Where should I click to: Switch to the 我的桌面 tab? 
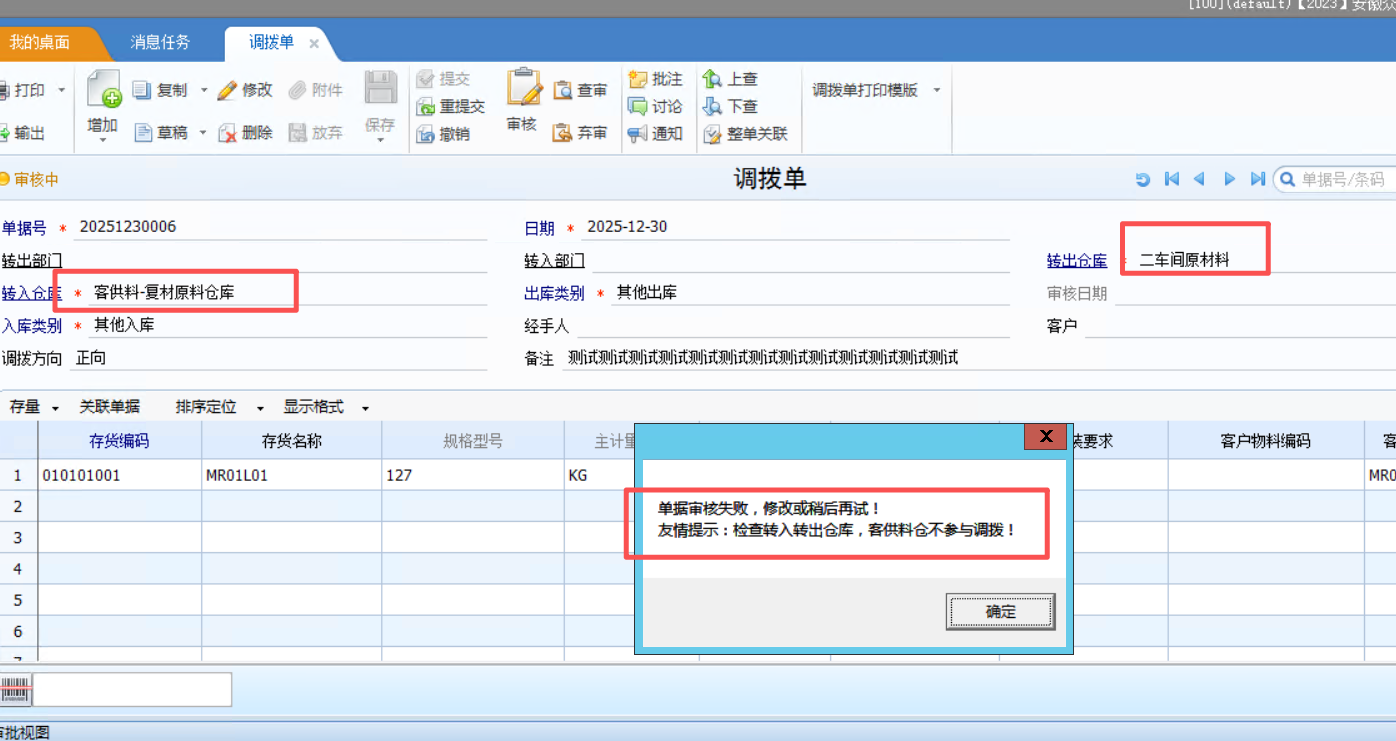(40, 43)
